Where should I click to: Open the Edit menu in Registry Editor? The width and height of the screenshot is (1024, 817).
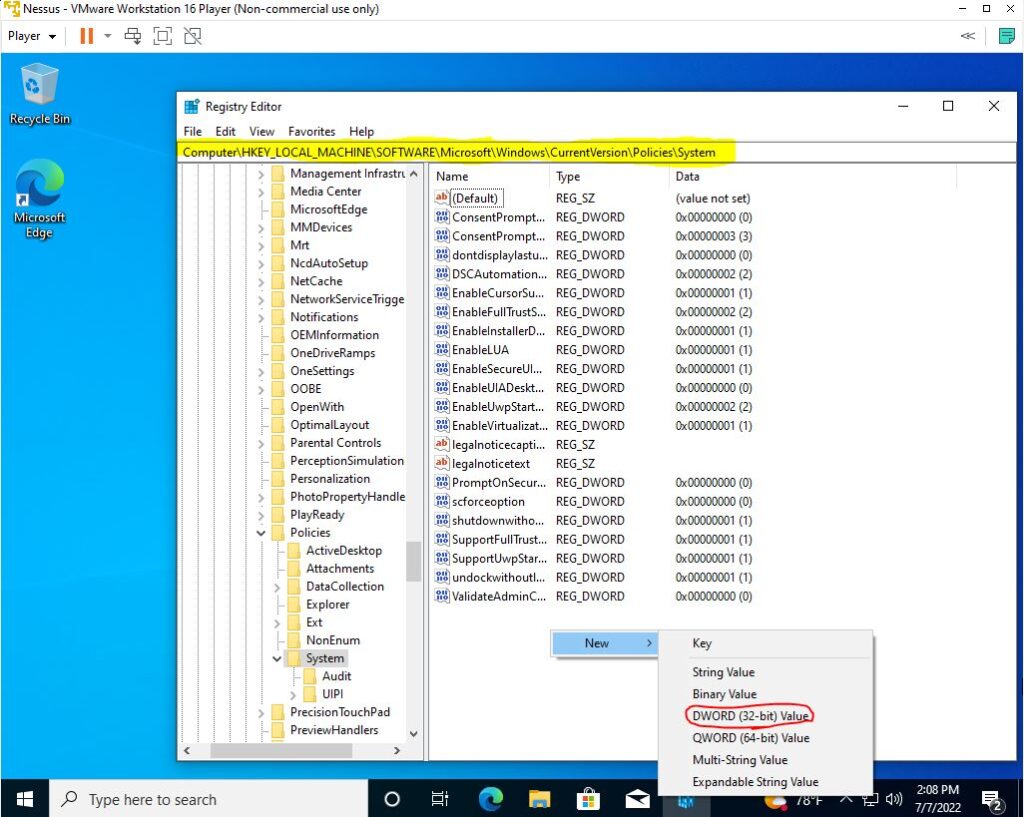[225, 131]
